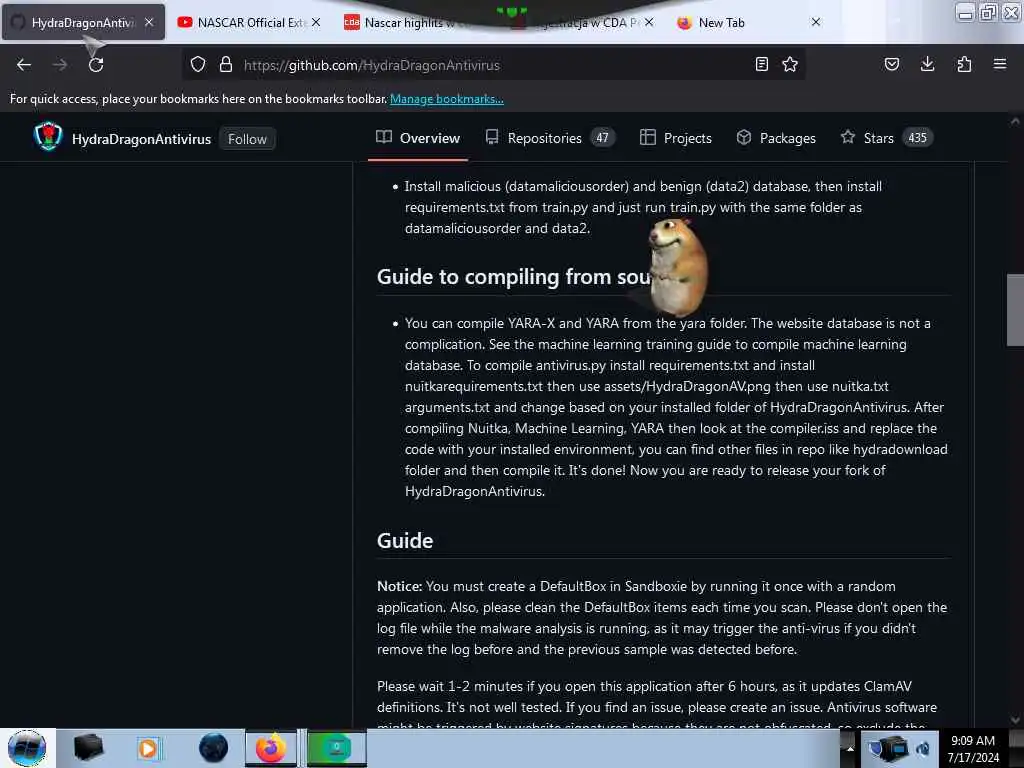Viewport: 1024px width, 768px height.
Task: Close the HydraDragonAntivirus browser tab
Action: 149,22
